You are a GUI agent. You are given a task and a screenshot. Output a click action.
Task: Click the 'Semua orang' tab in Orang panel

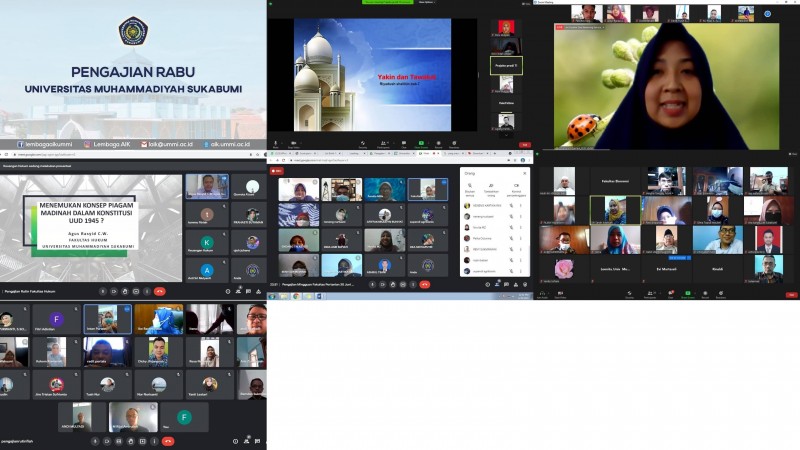coord(471,189)
